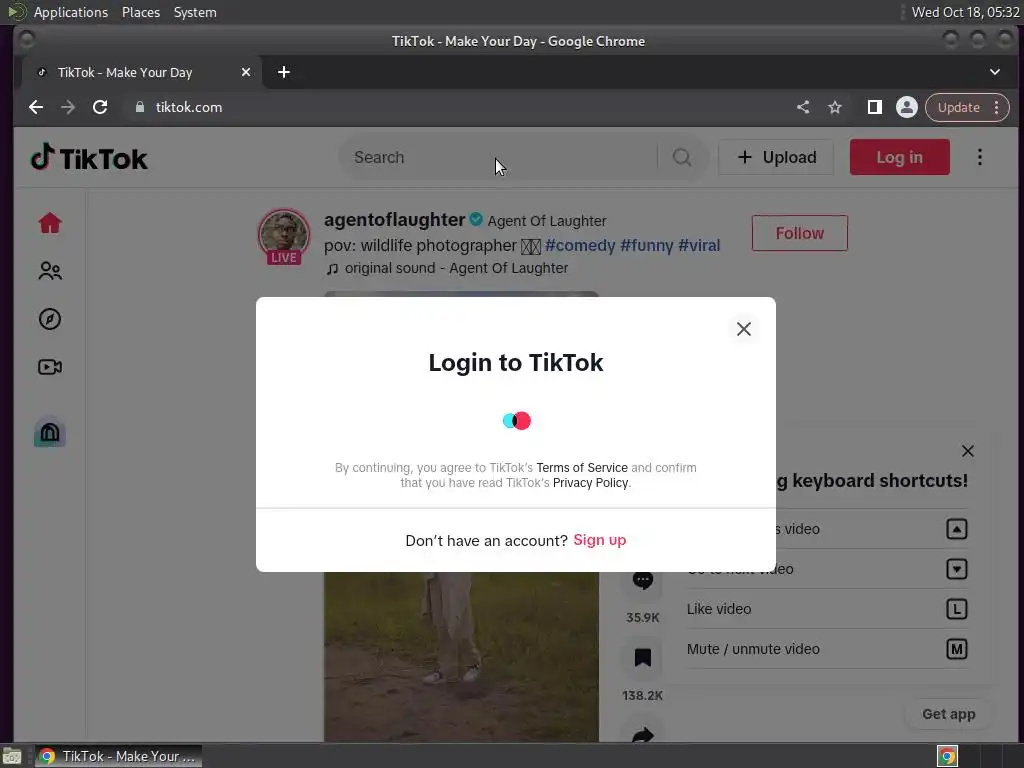1024x768 pixels.
Task: Click the site lock icon
Action: click(139, 107)
